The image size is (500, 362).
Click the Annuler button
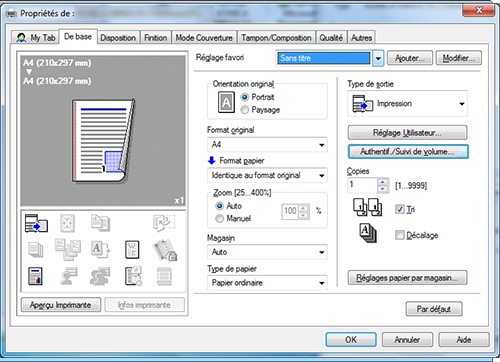pyautogui.click(x=407, y=340)
